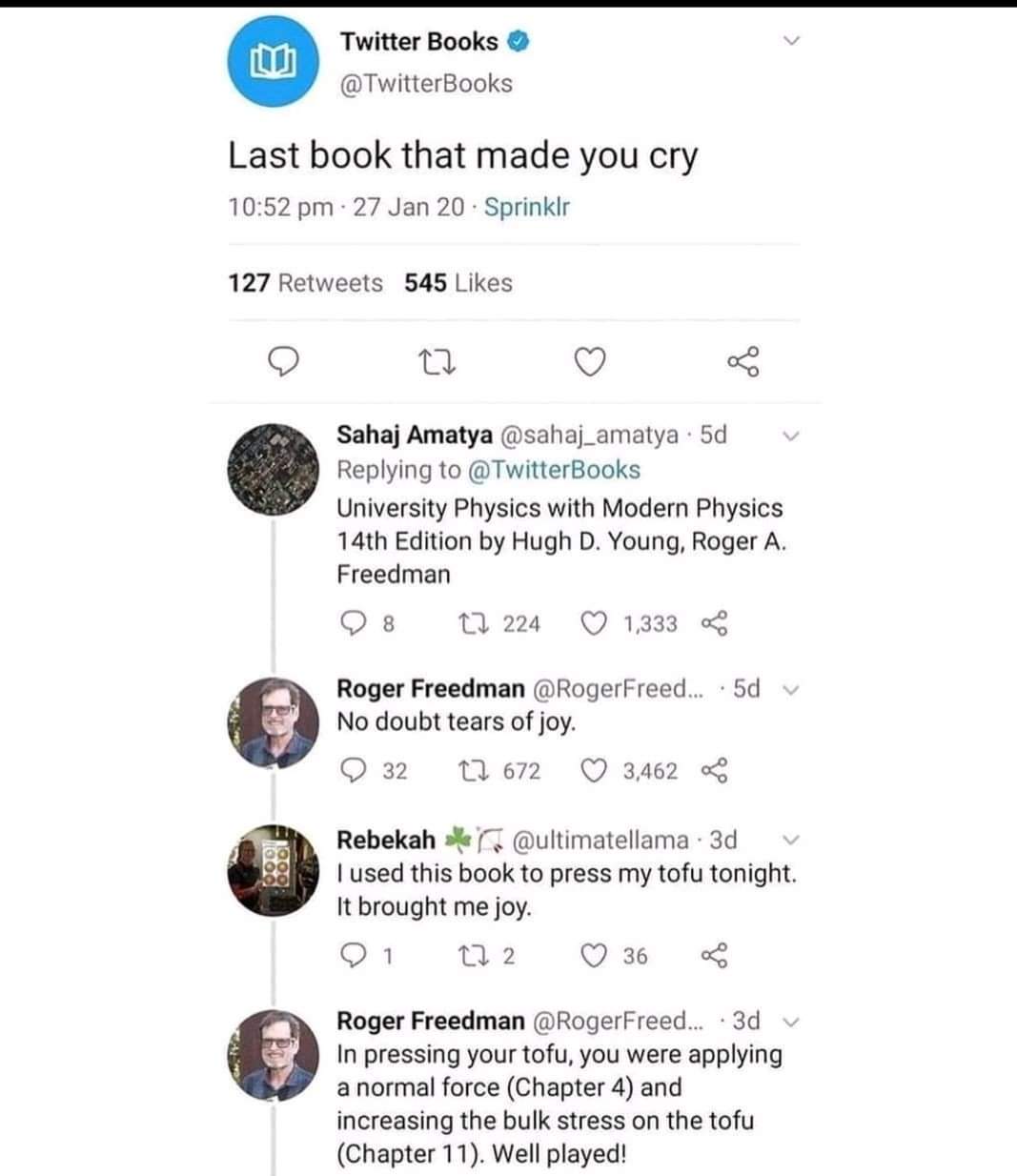
Task: View the 127 Retweets list
Action: tap(305, 283)
